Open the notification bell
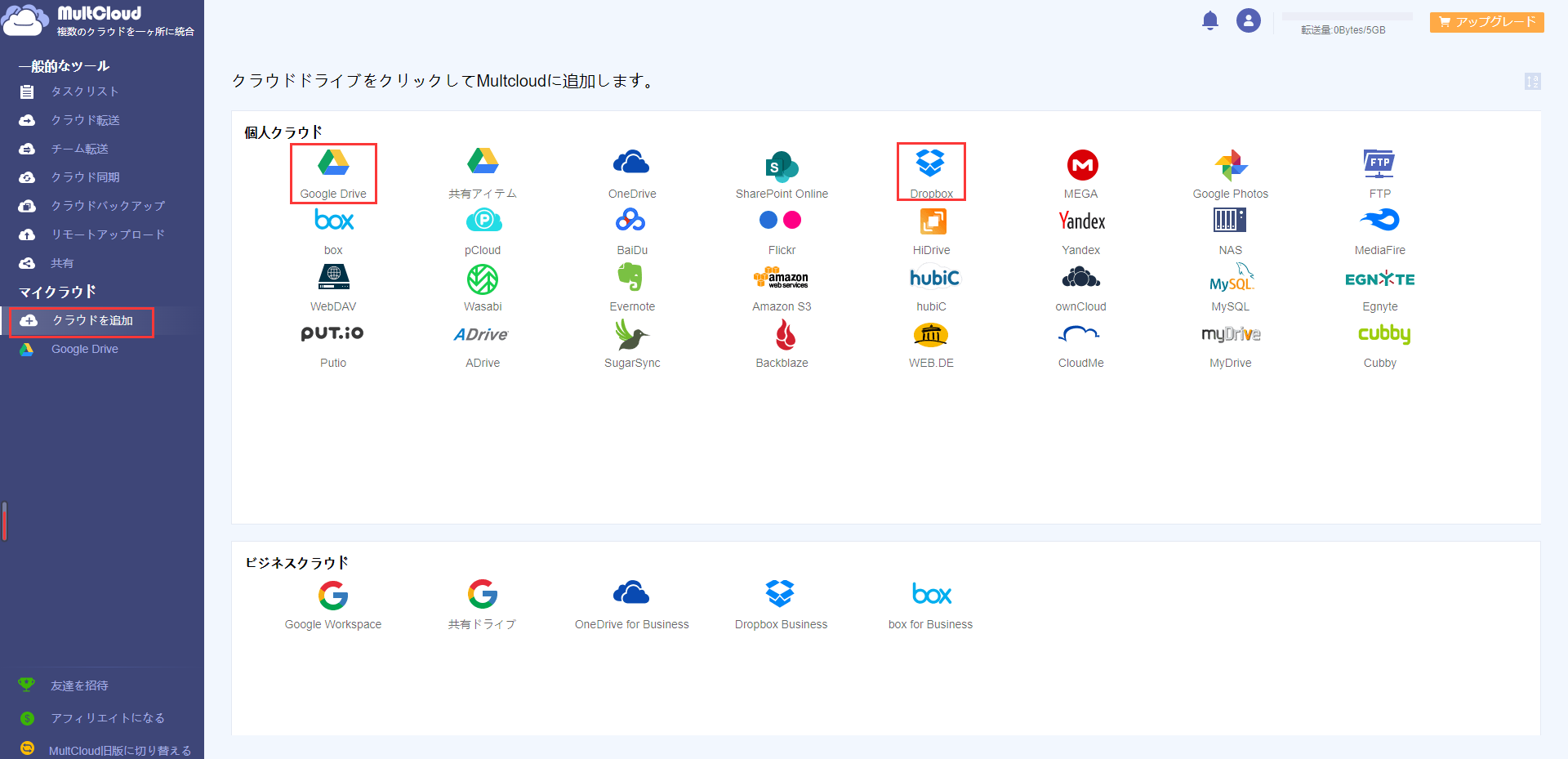This screenshot has height=759, width=1568. pos(1209,20)
